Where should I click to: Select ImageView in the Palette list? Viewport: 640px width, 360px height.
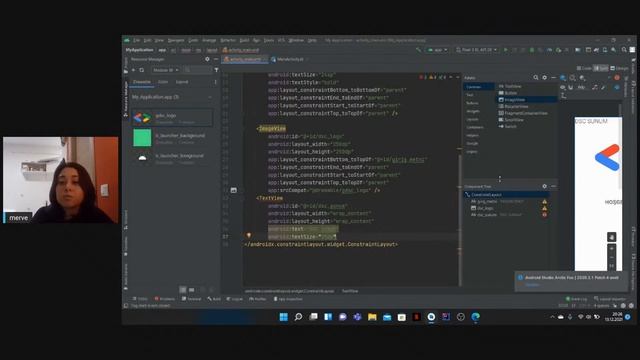point(527,100)
